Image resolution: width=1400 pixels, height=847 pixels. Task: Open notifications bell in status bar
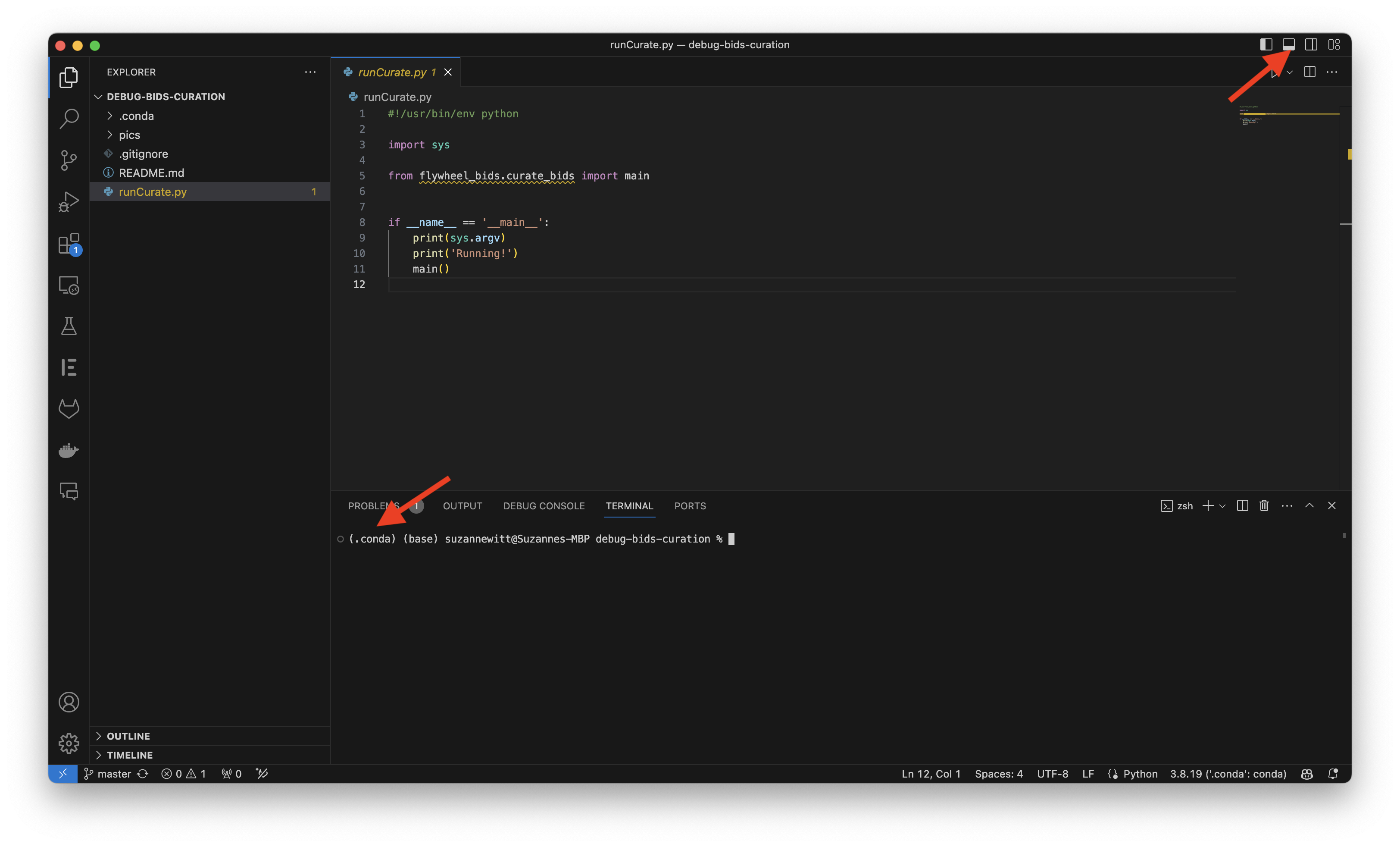click(x=1332, y=773)
